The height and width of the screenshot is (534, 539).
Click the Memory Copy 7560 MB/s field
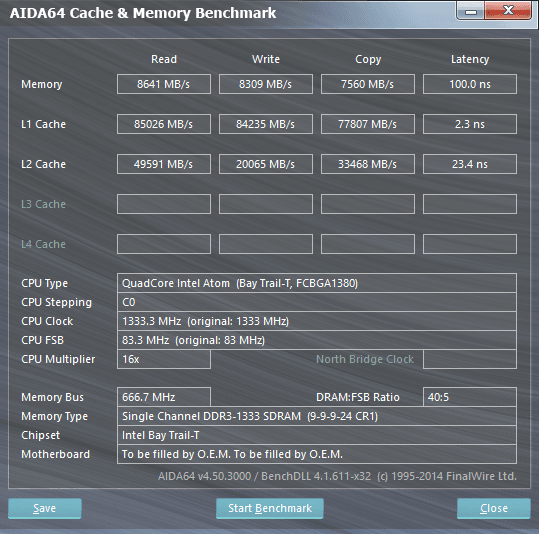(x=368, y=84)
